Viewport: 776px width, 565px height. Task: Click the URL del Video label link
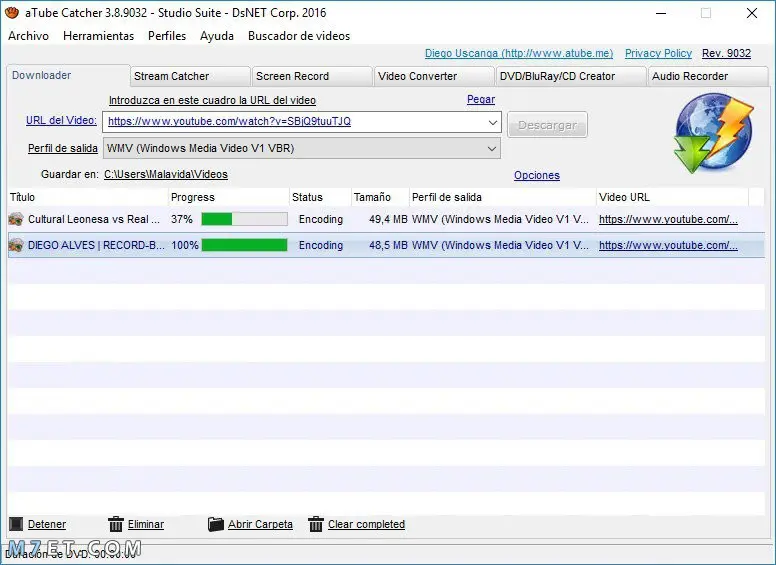pos(61,120)
